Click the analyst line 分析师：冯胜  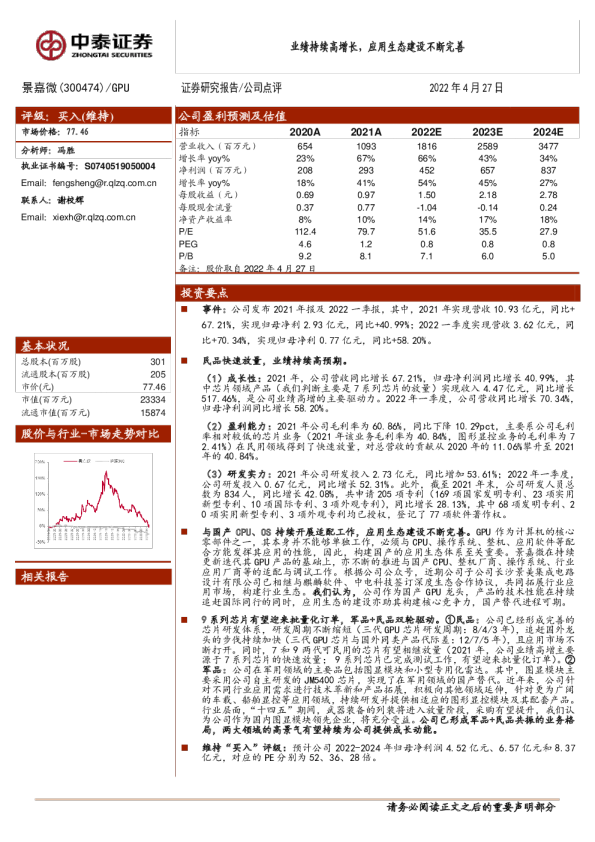(x=48, y=150)
